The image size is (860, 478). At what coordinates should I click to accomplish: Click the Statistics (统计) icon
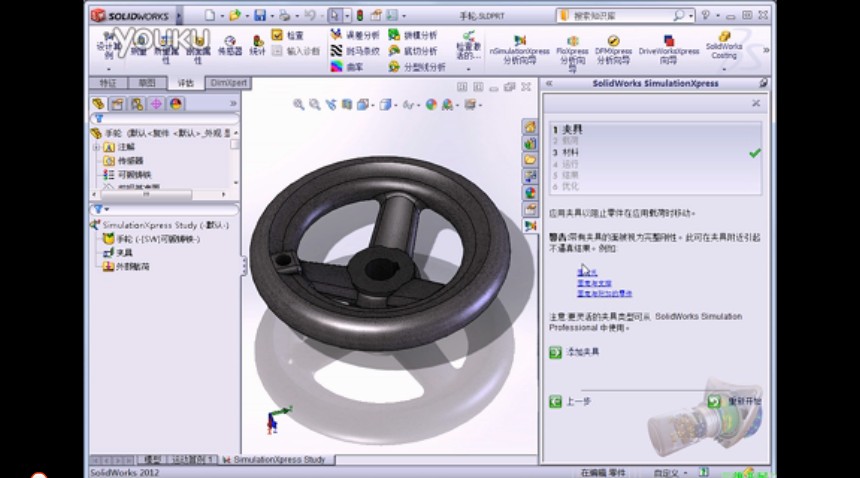pos(257,41)
